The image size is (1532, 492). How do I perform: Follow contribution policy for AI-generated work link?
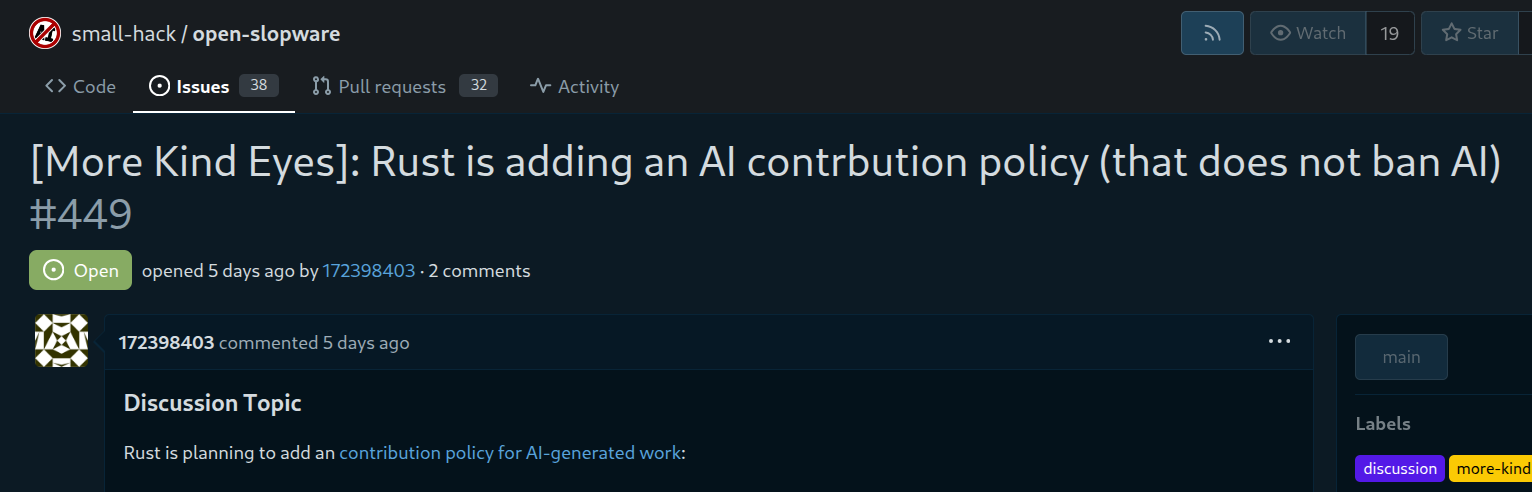pyautogui.click(x=510, y=453)
